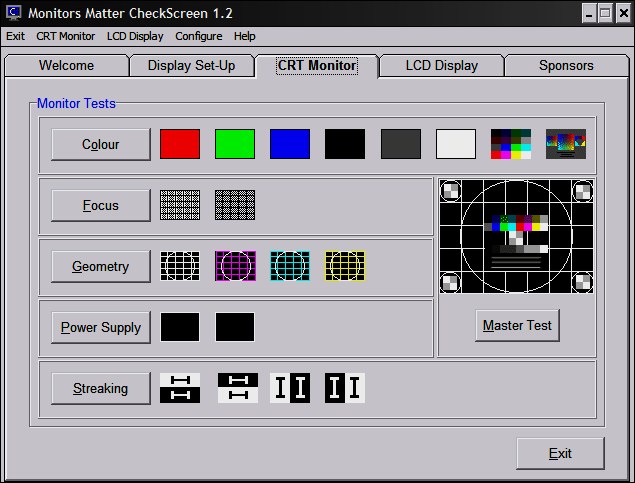The height and width of the screenshot is (483, 635).
Task: Click the Exit button at bottom
Action: point(560,453)
